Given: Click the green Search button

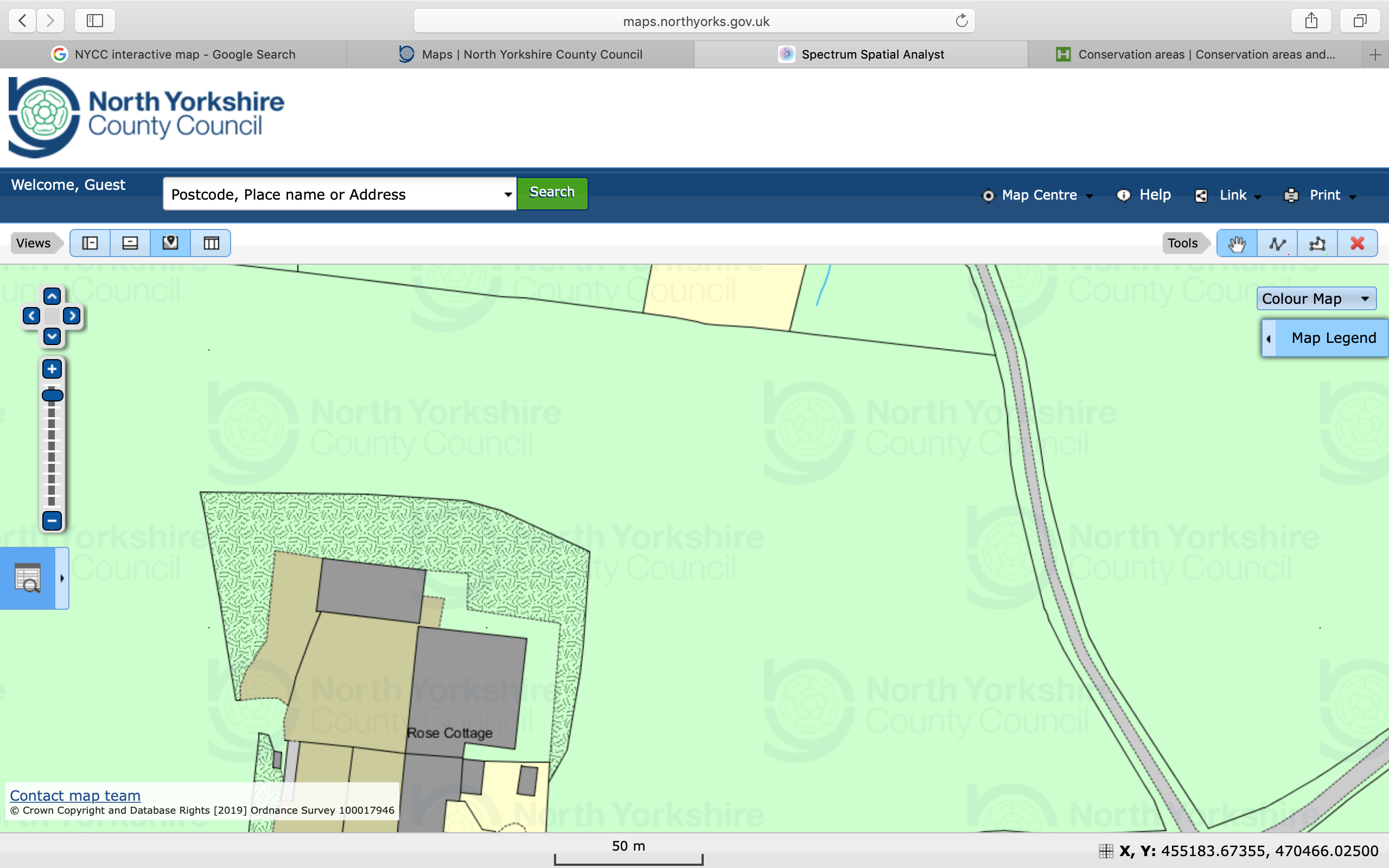Looking at the screenshot, I should tap(552, 193).
